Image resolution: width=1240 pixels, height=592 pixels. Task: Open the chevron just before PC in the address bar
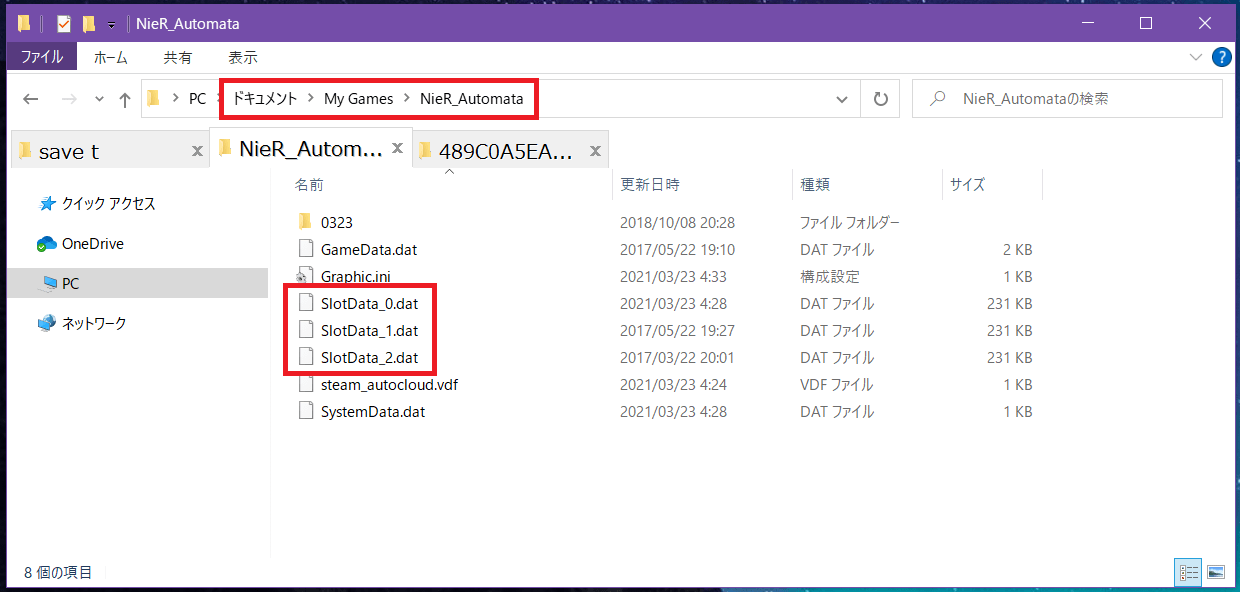tap(175, 99)
